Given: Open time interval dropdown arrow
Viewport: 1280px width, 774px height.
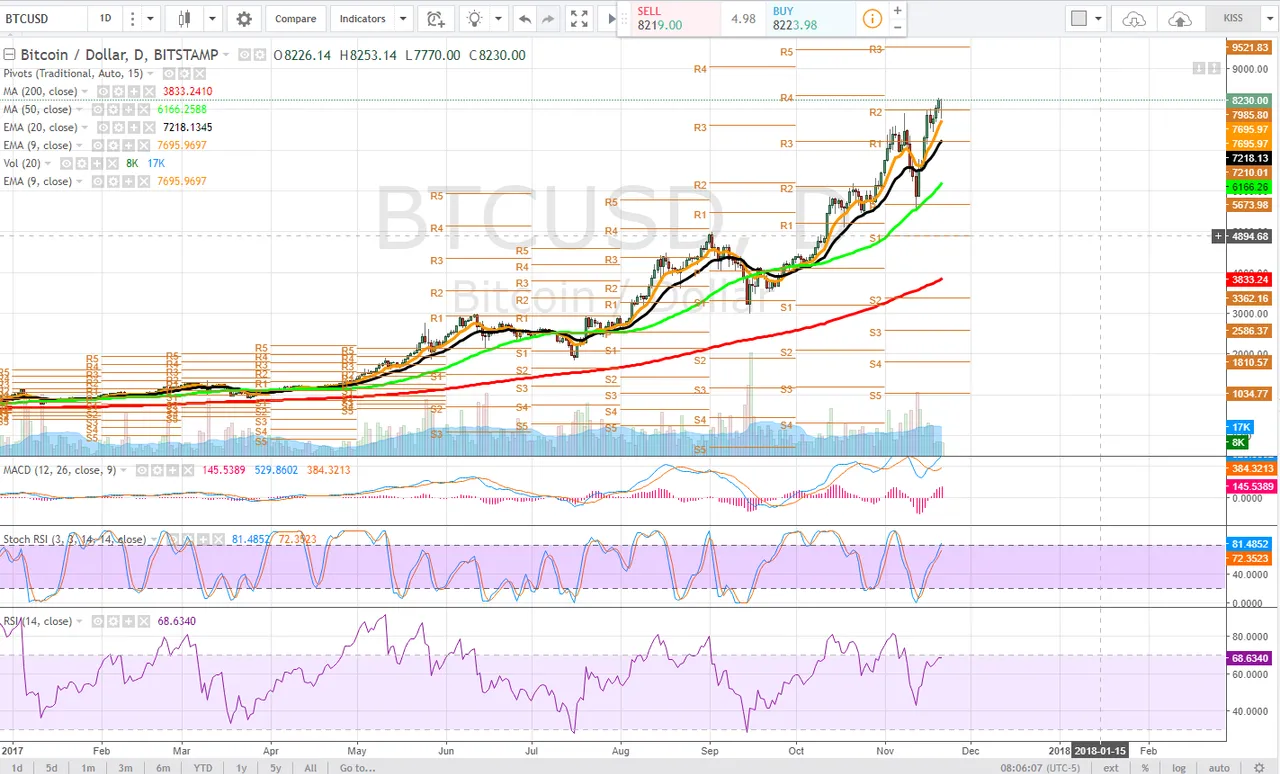Looking at the screenshot, I should [x=150, y=19].
